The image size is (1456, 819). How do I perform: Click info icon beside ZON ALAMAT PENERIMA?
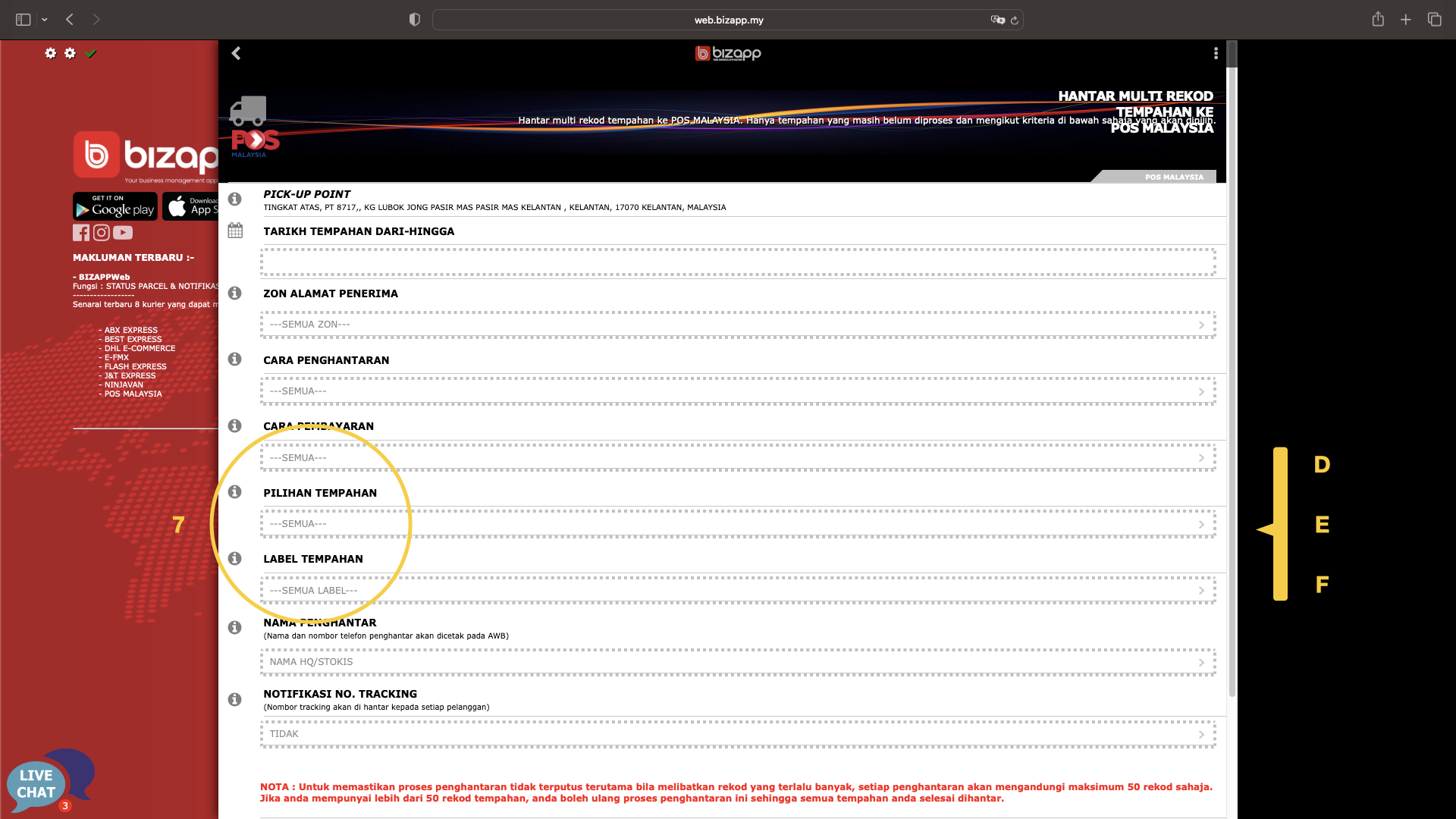235,293
